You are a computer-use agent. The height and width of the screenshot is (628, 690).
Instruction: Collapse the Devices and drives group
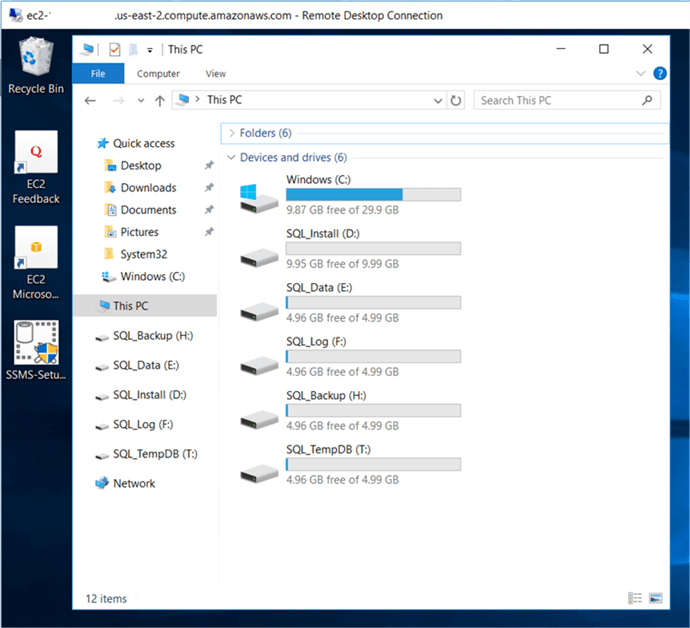coord(232,157)
